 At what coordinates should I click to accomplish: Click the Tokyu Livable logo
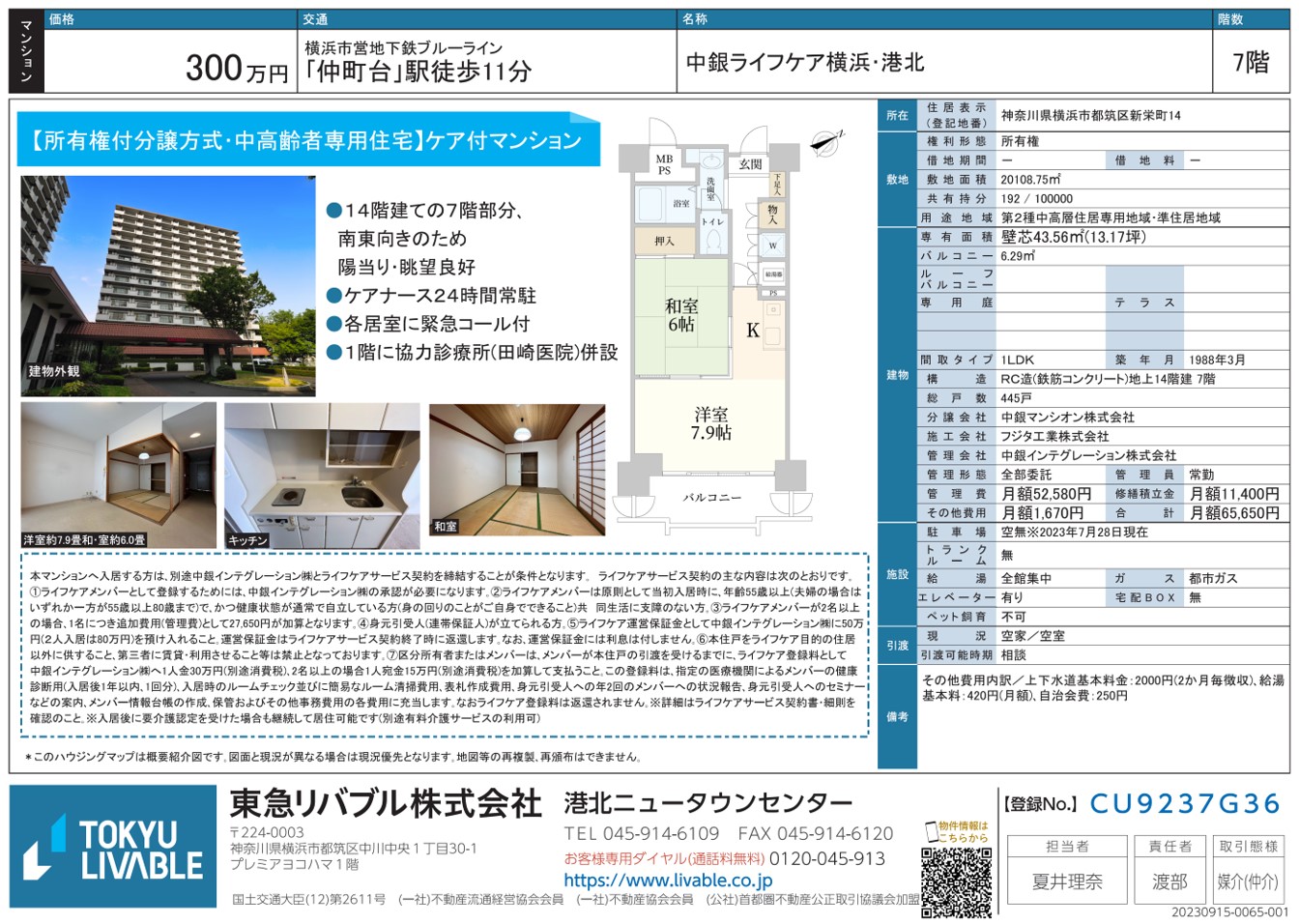[x=113, y=847]
